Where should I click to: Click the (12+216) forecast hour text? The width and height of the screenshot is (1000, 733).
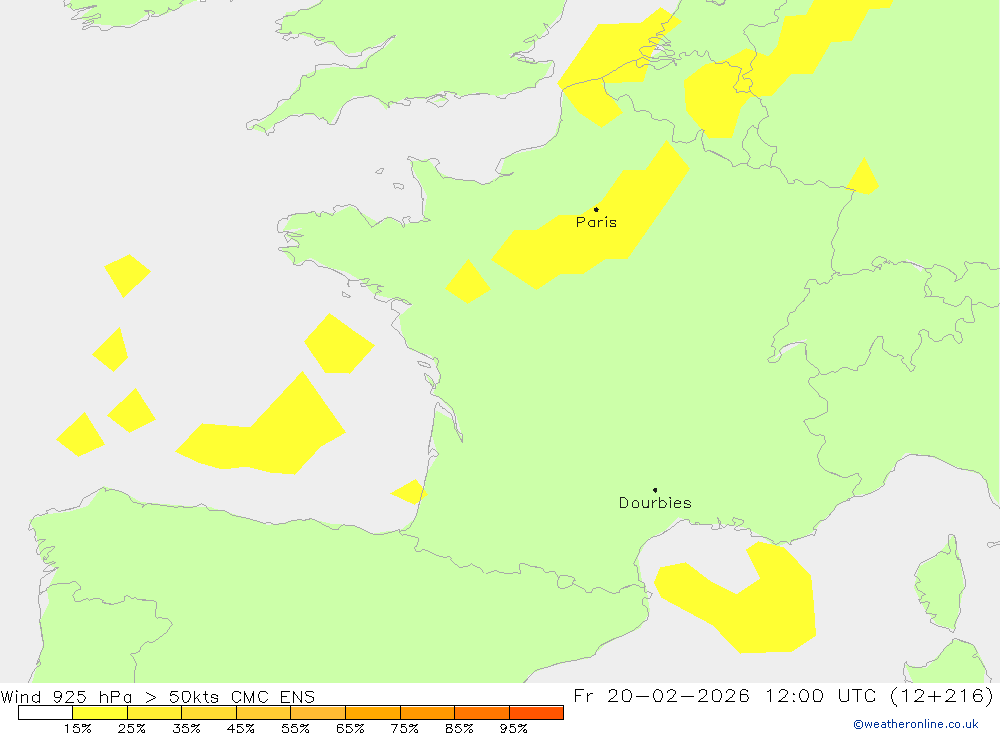pyautogui.click(x=942, y=696)
